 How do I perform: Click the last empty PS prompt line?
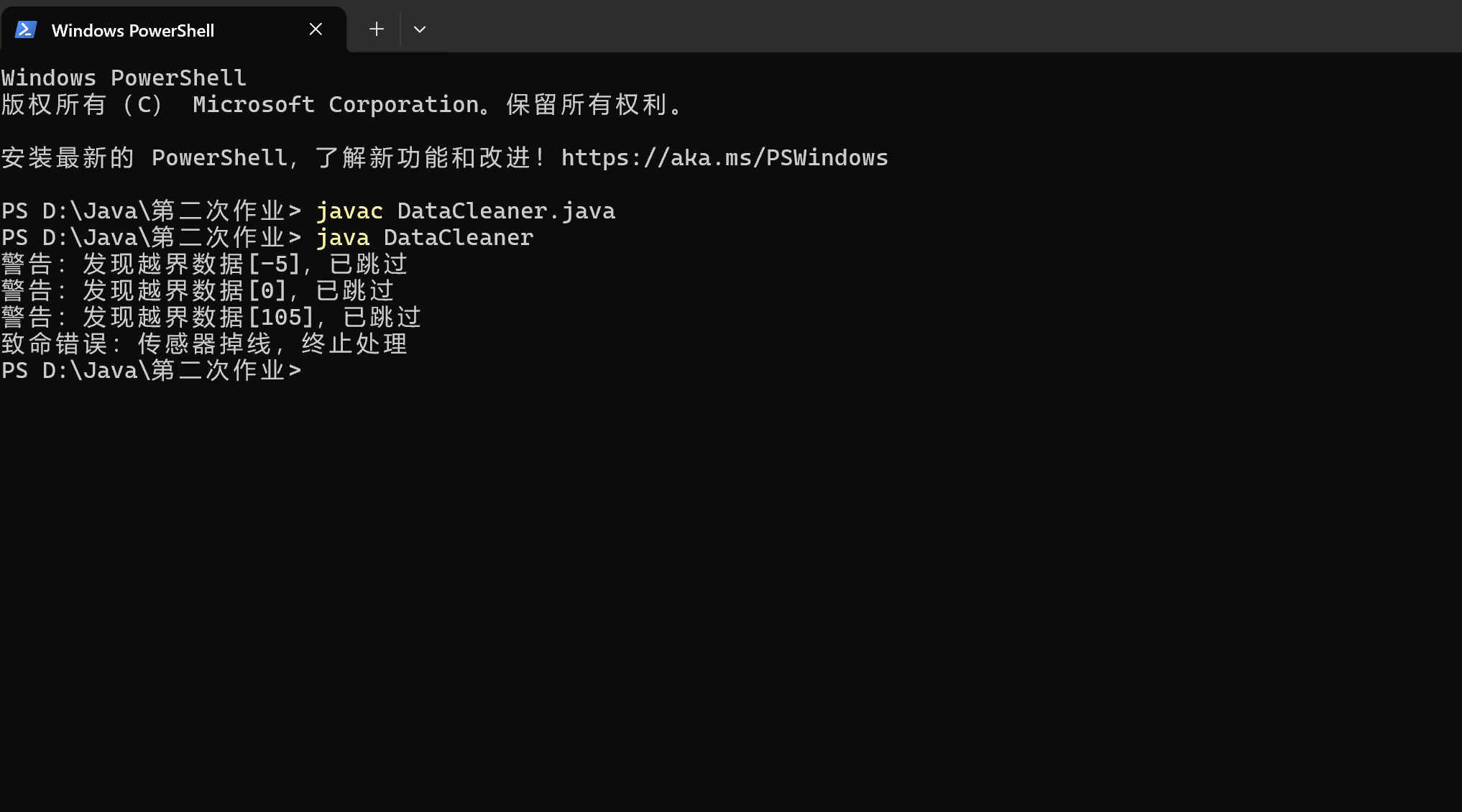point(151,371)
